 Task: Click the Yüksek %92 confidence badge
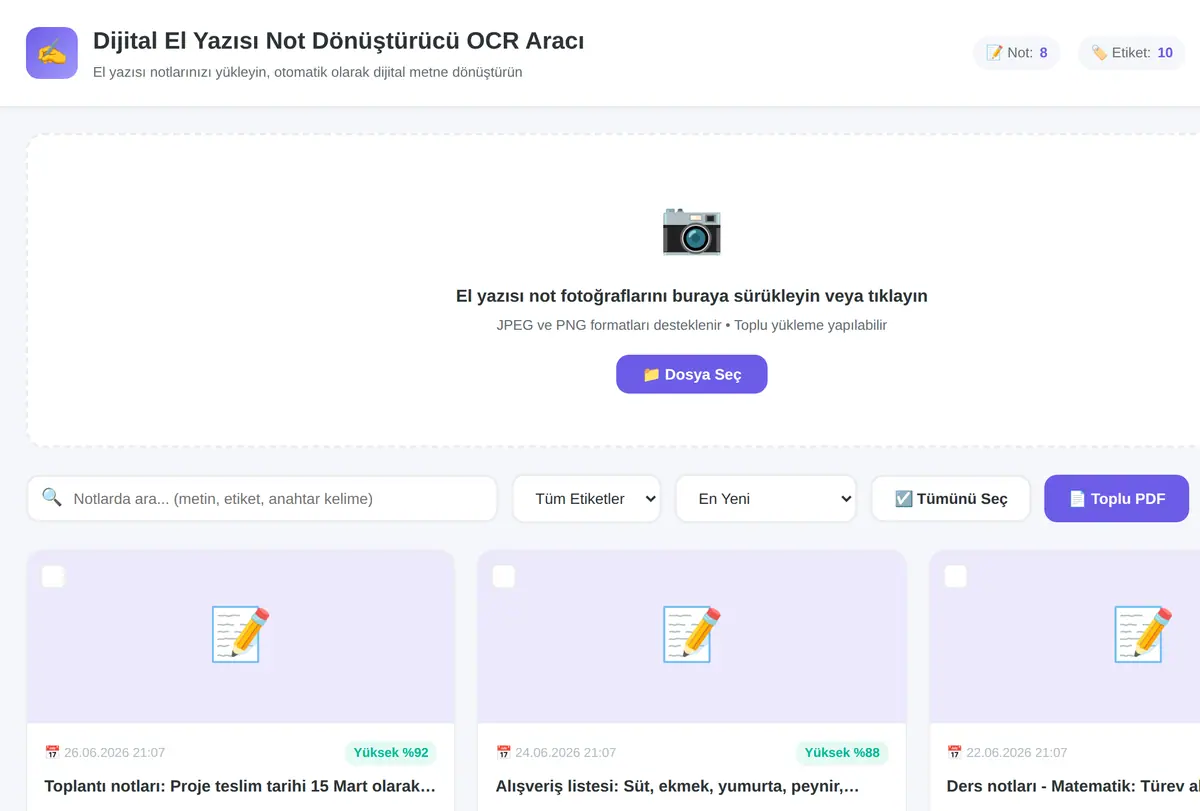[391, 752]
